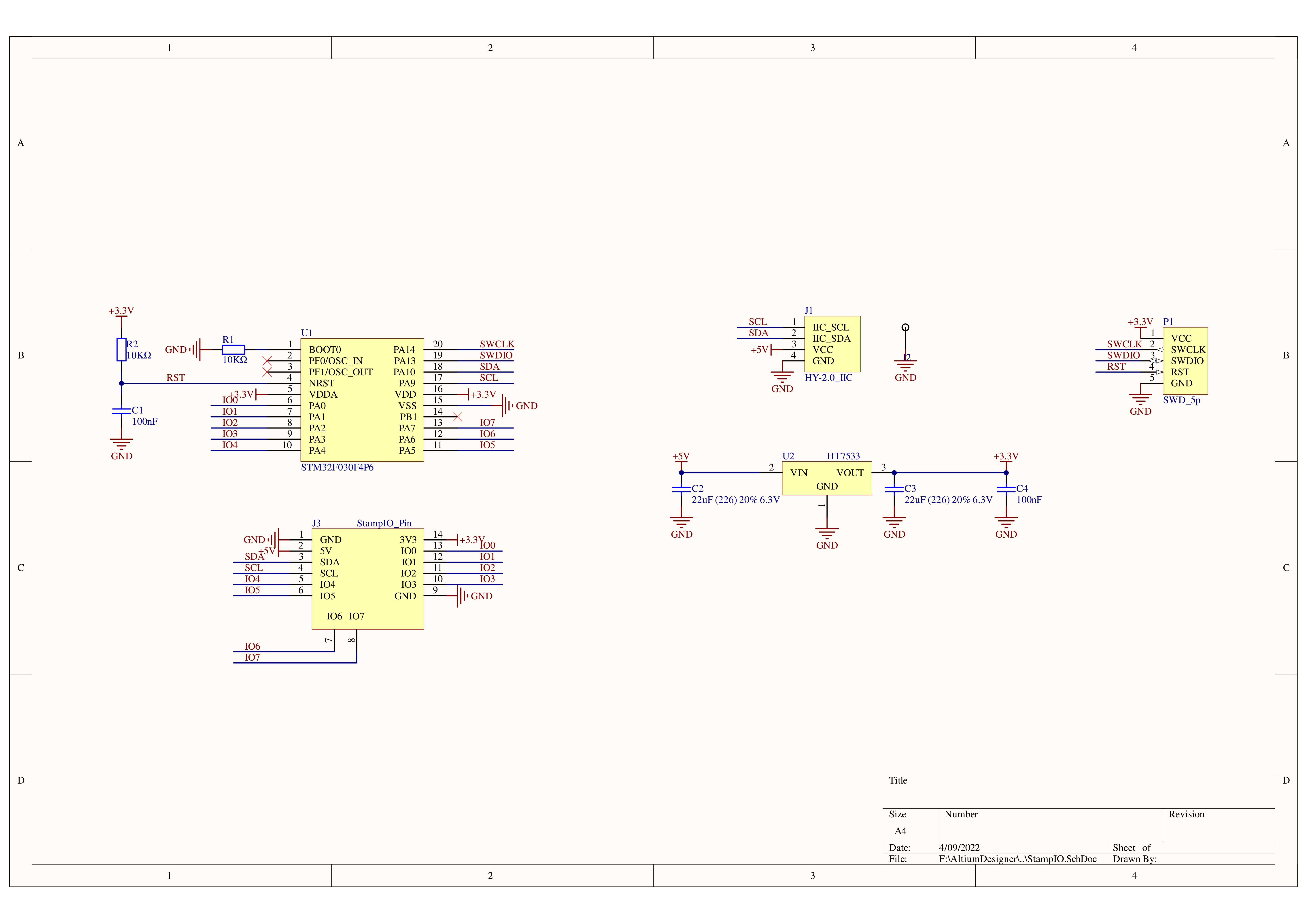This screenshot has width=1308, height=924.
Task: Select the VIN pin name in U2
Action: pyautogui.click(x=799, y=473)
